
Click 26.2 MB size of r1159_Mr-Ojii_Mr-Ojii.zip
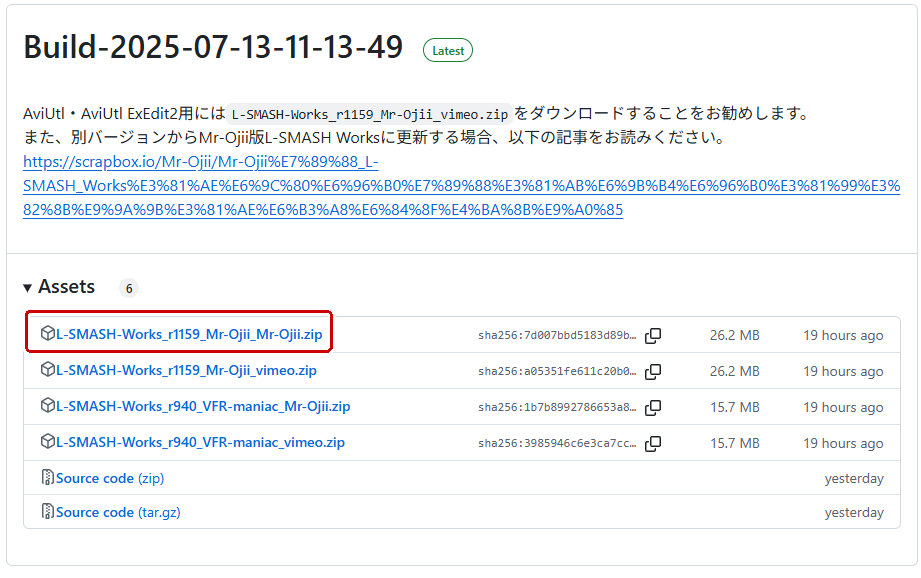tap(735, 335)
